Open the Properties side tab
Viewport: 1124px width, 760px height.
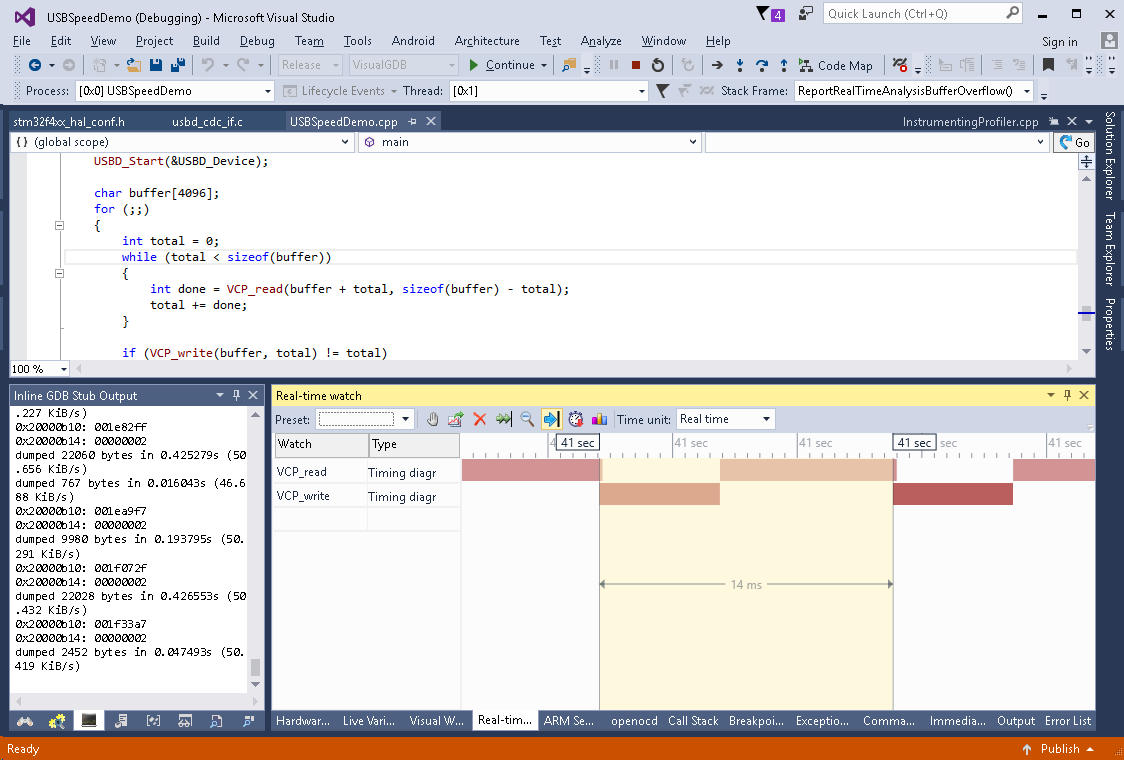pyautogui.click(x=1110, y=324)
